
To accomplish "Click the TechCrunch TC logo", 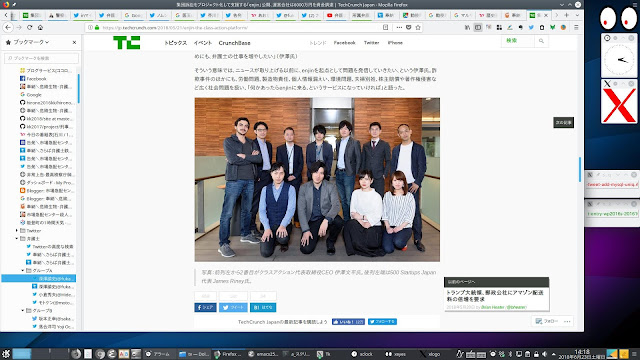I will point(127,42).
